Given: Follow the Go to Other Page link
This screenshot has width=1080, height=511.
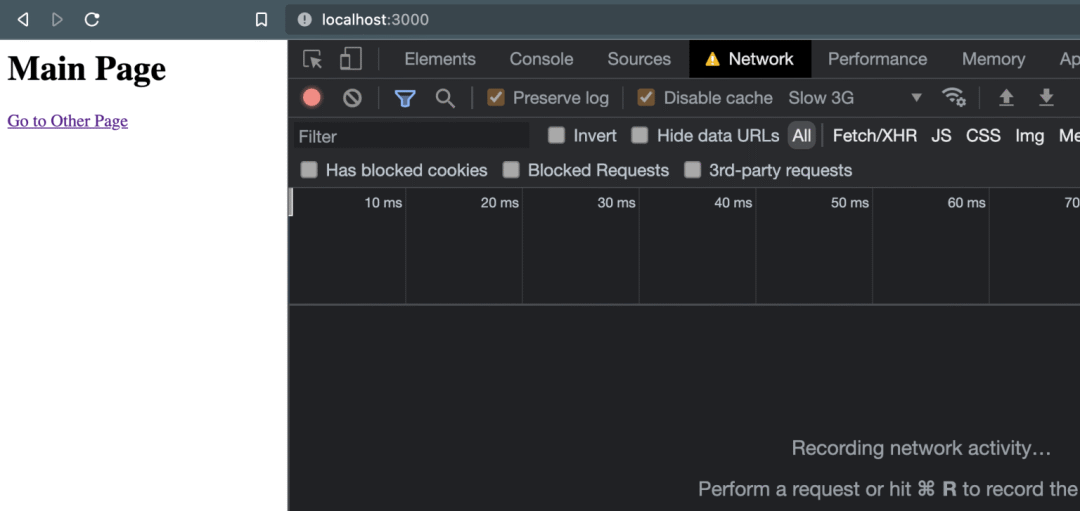Looking at the screenshot, I should [68, 121].
